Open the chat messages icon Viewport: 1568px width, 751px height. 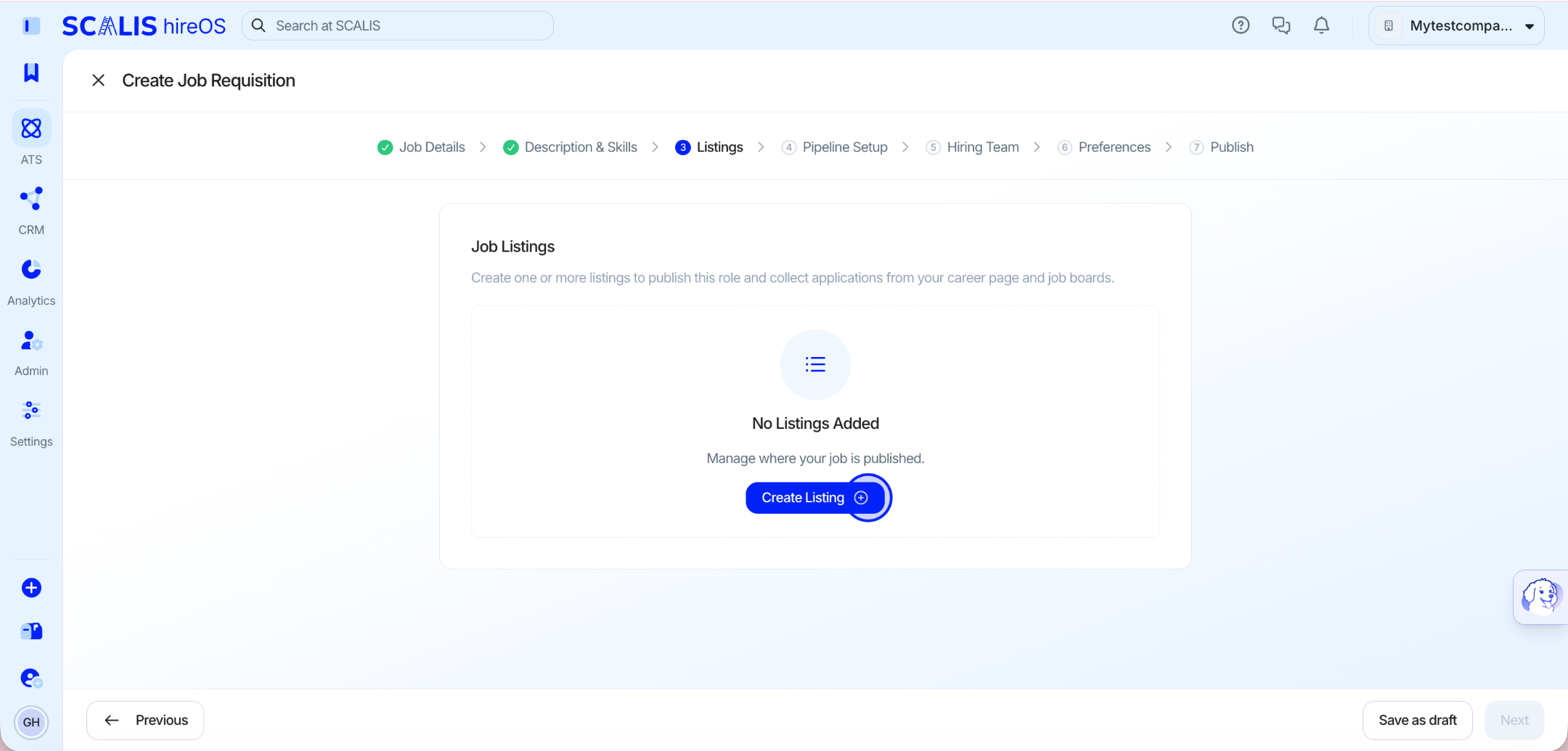(1281, 25)
